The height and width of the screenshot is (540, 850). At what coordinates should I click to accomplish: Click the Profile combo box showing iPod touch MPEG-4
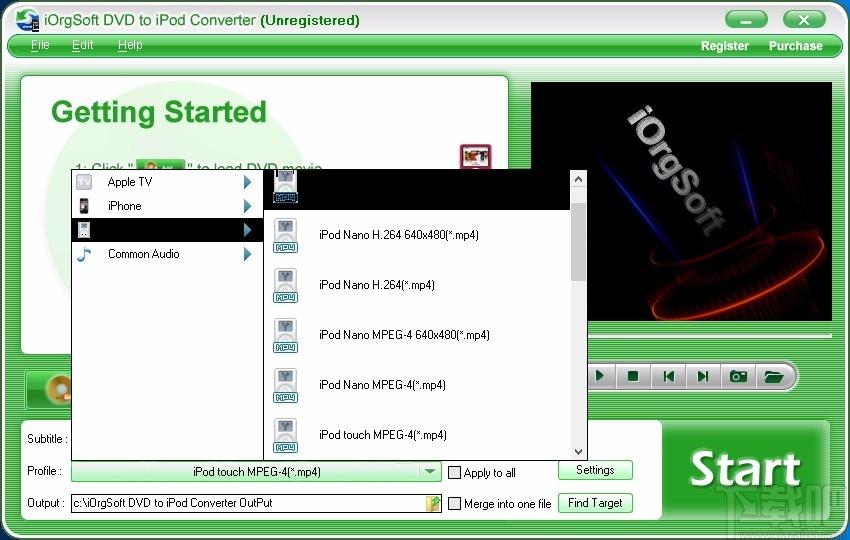coord(256,472)
